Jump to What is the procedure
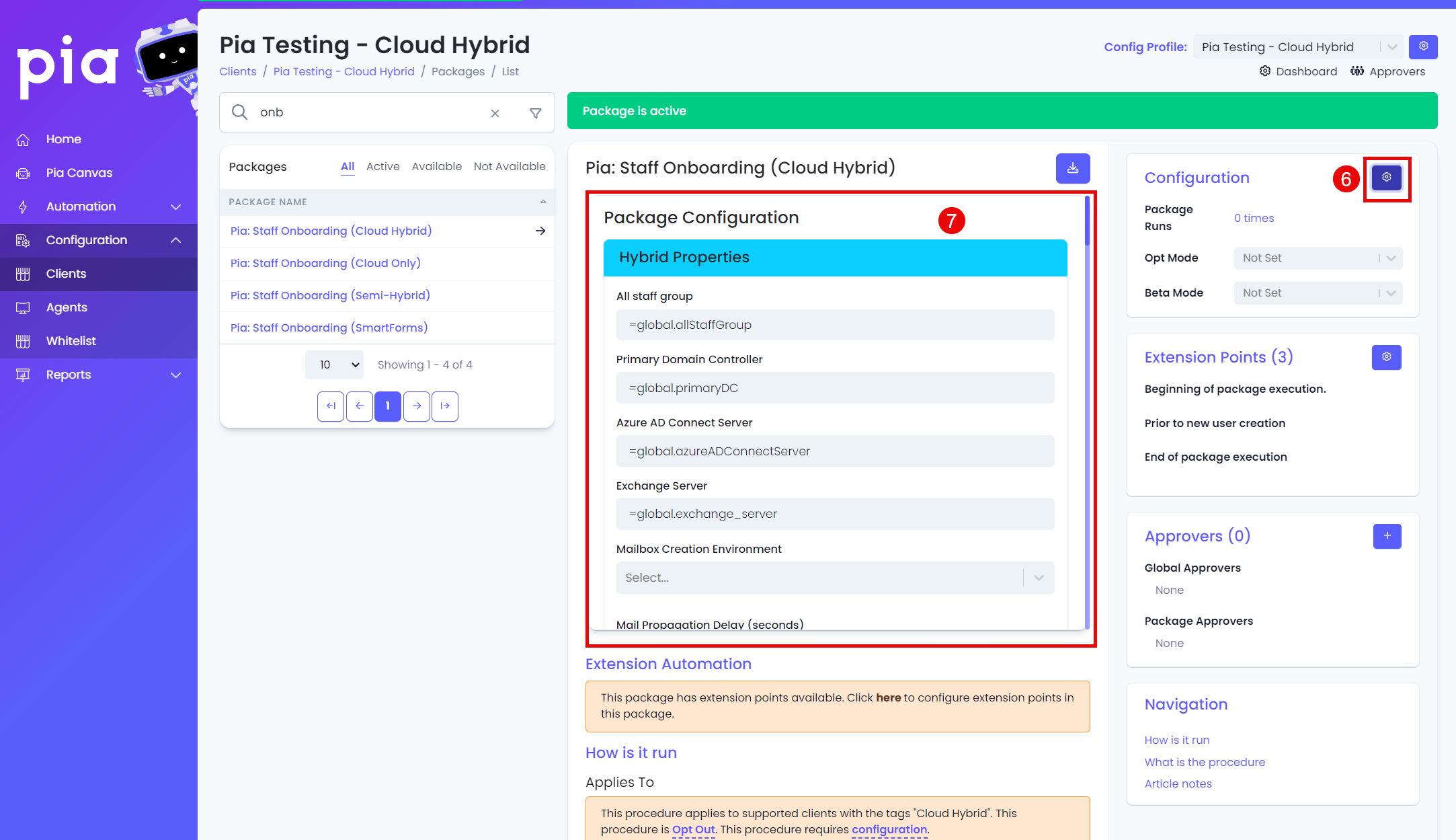 pyautogui.click(x=1205, y=762)
